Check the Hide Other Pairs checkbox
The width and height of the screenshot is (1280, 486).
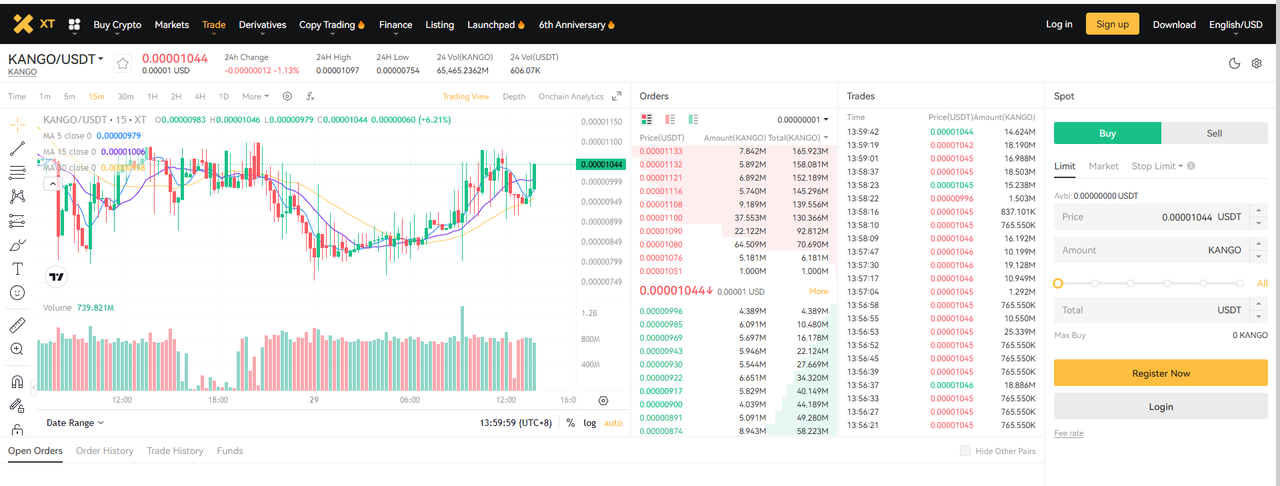click(965, 451)
